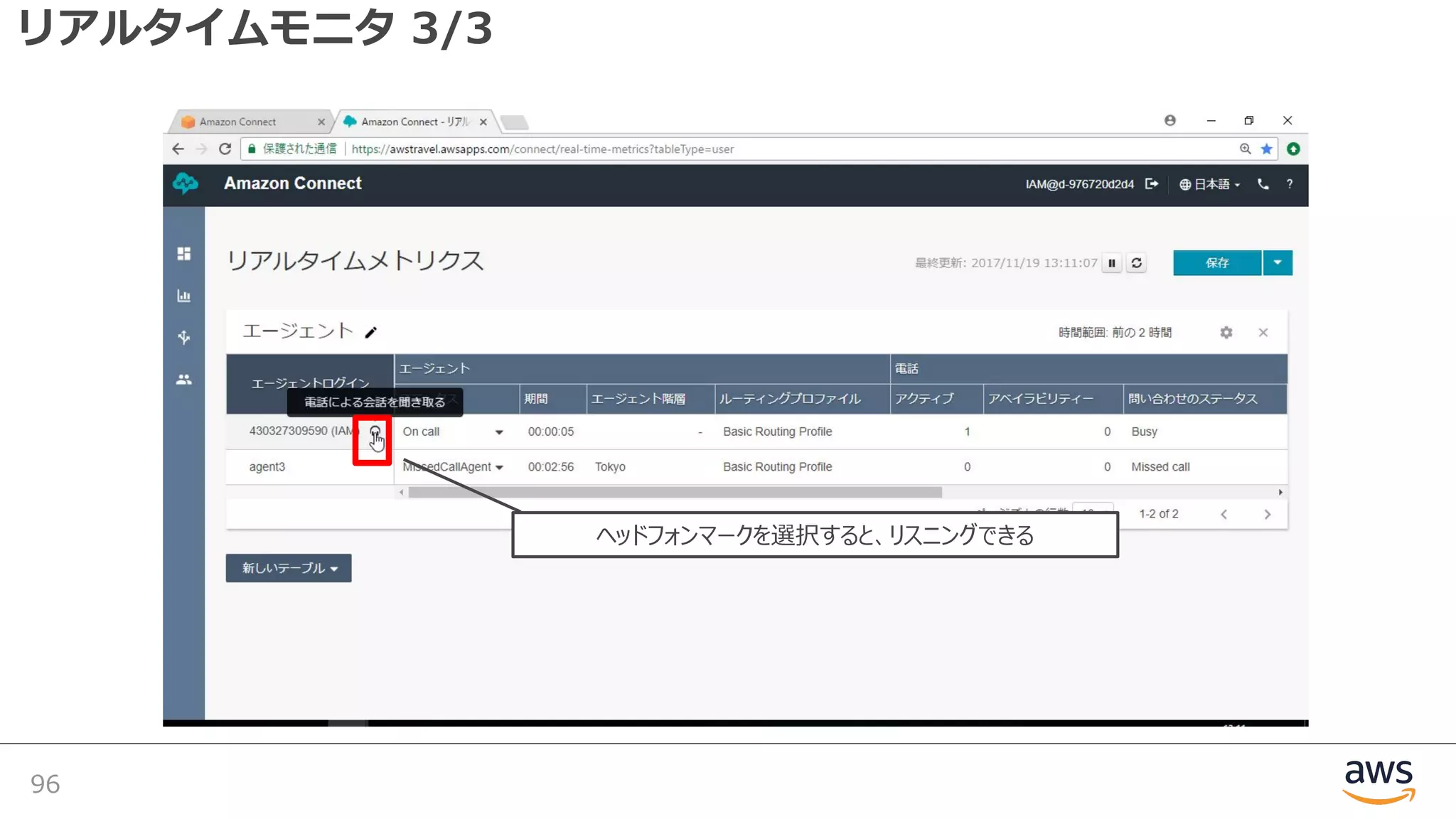
Task: Open the 新しいテーブル dropdown button
Action: (289, 568)
